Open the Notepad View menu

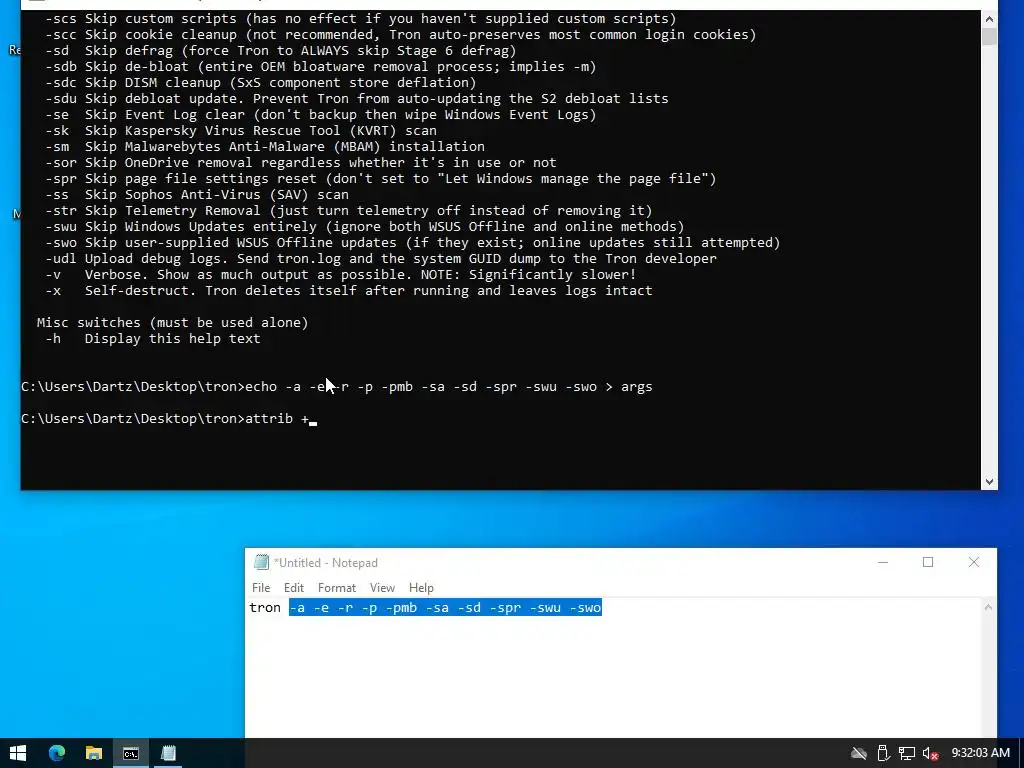382,588
